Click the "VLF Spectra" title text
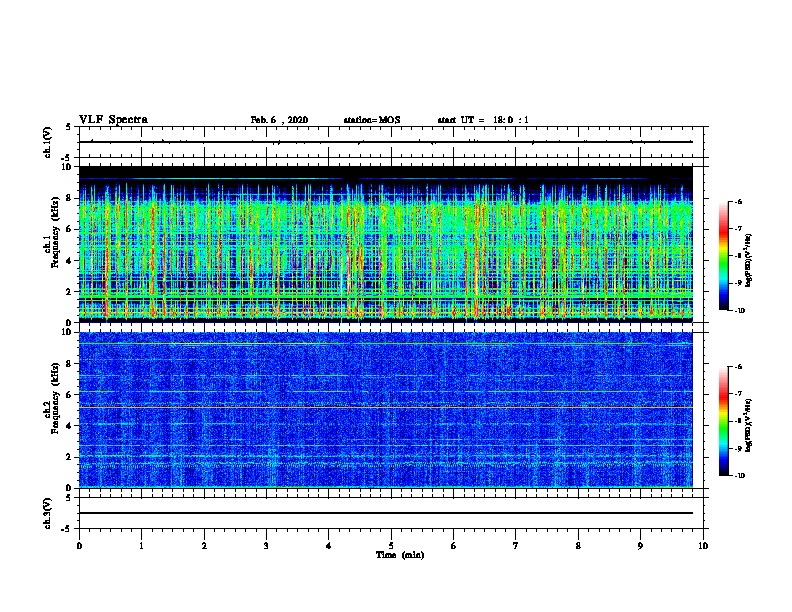This screenshot has width=792, height=612. pos(113,120)
